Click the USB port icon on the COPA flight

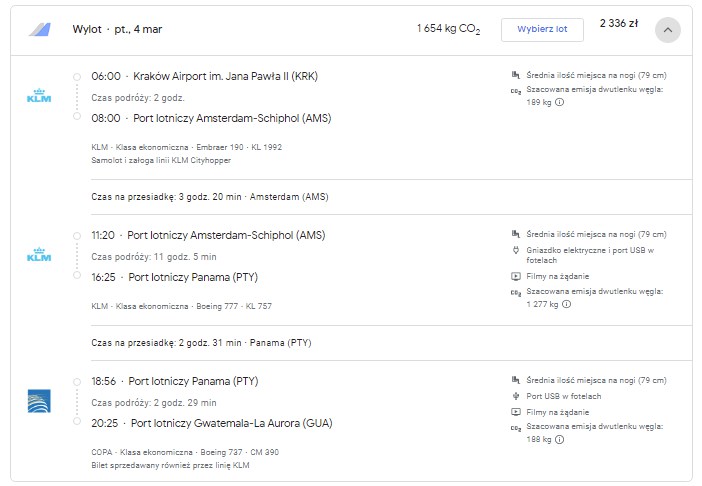[516, 396]
